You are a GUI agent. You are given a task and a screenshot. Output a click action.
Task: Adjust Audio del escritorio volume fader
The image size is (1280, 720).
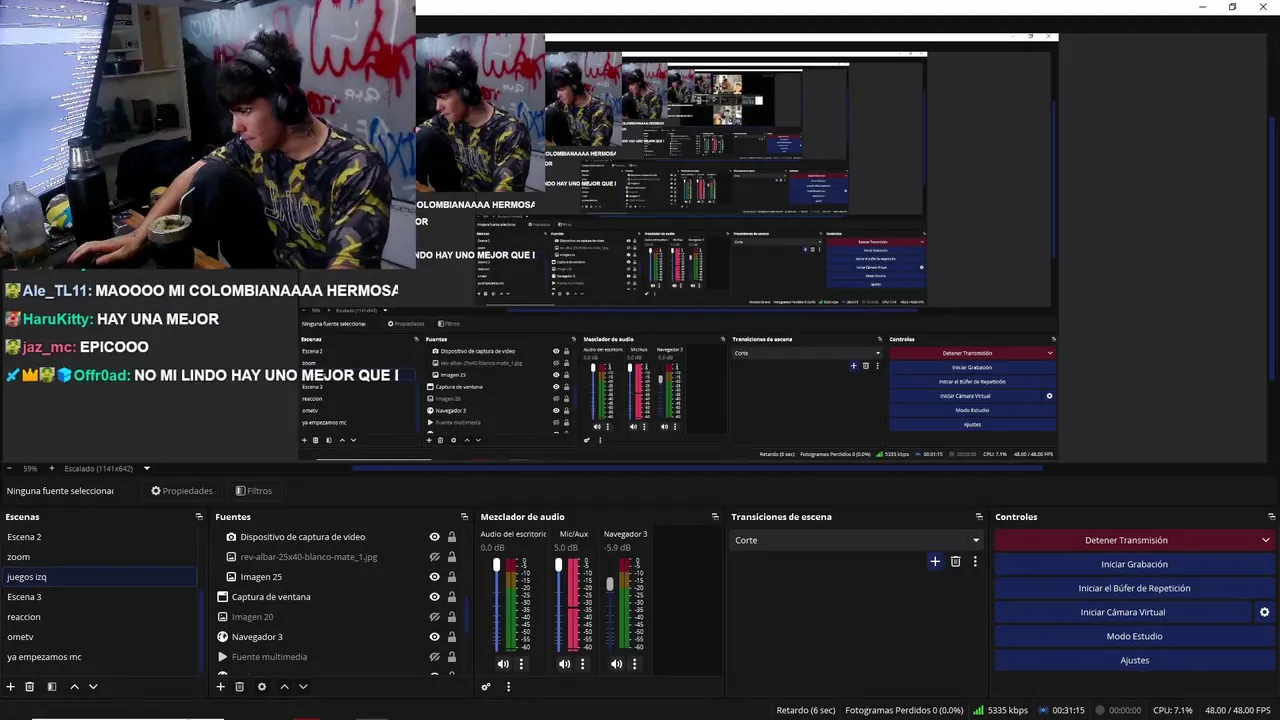tap(496, 566)
